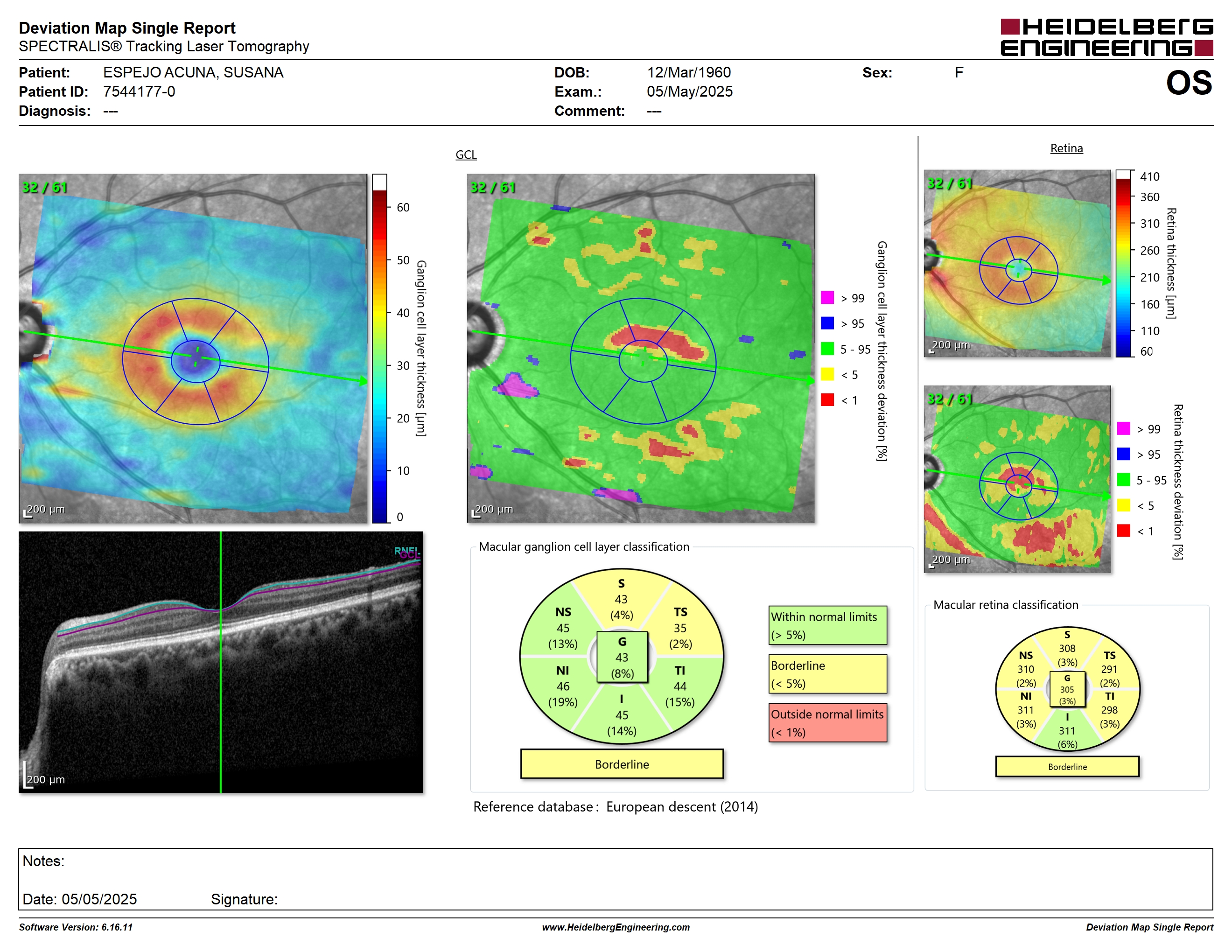The image size is (1232, 952).
Task: Click the Deviation Map Single Report title
Action: (127, 28)
